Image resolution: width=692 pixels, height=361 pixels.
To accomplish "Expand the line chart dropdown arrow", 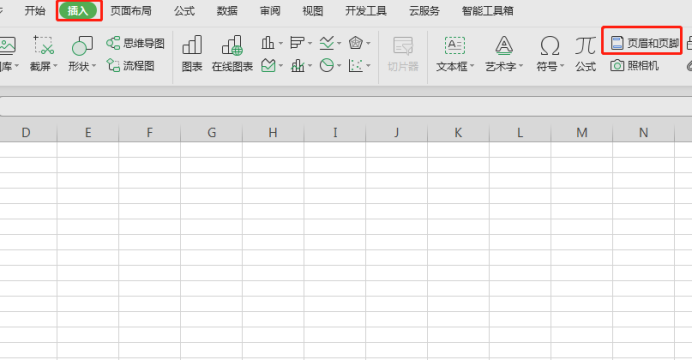I will pos(339,43).
